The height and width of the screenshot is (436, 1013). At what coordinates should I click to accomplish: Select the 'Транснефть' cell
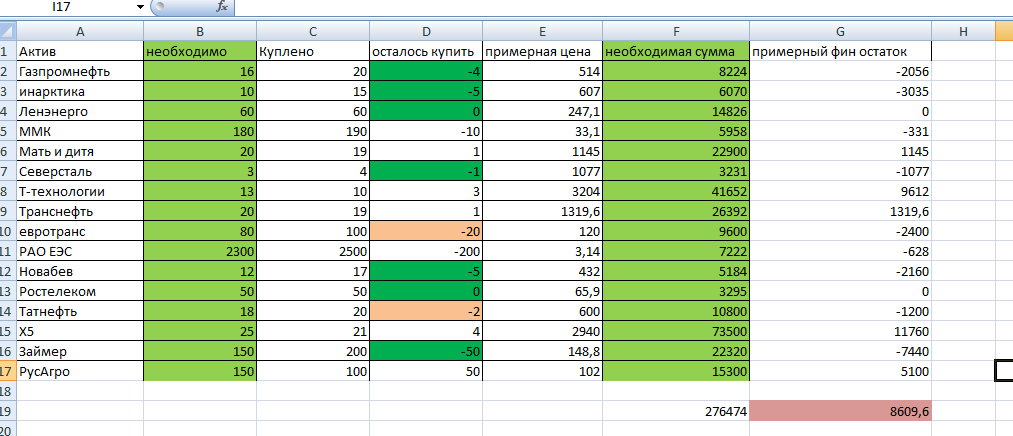point(79,212)
